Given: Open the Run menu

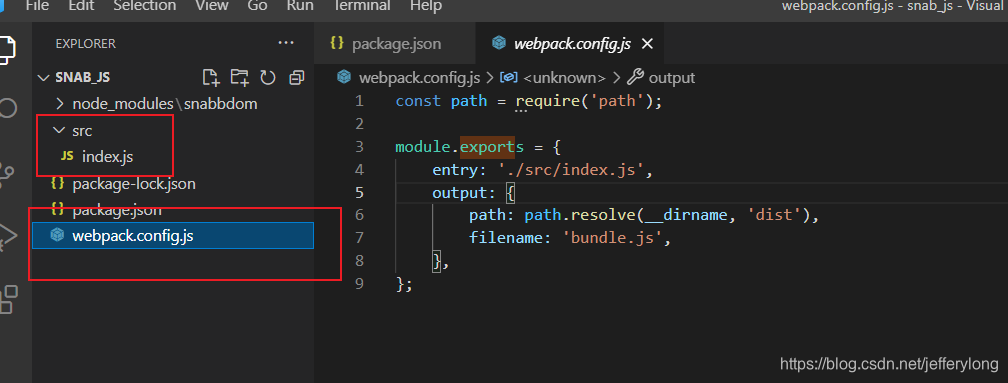Looking at the screenshot, I should click(300, 6).
